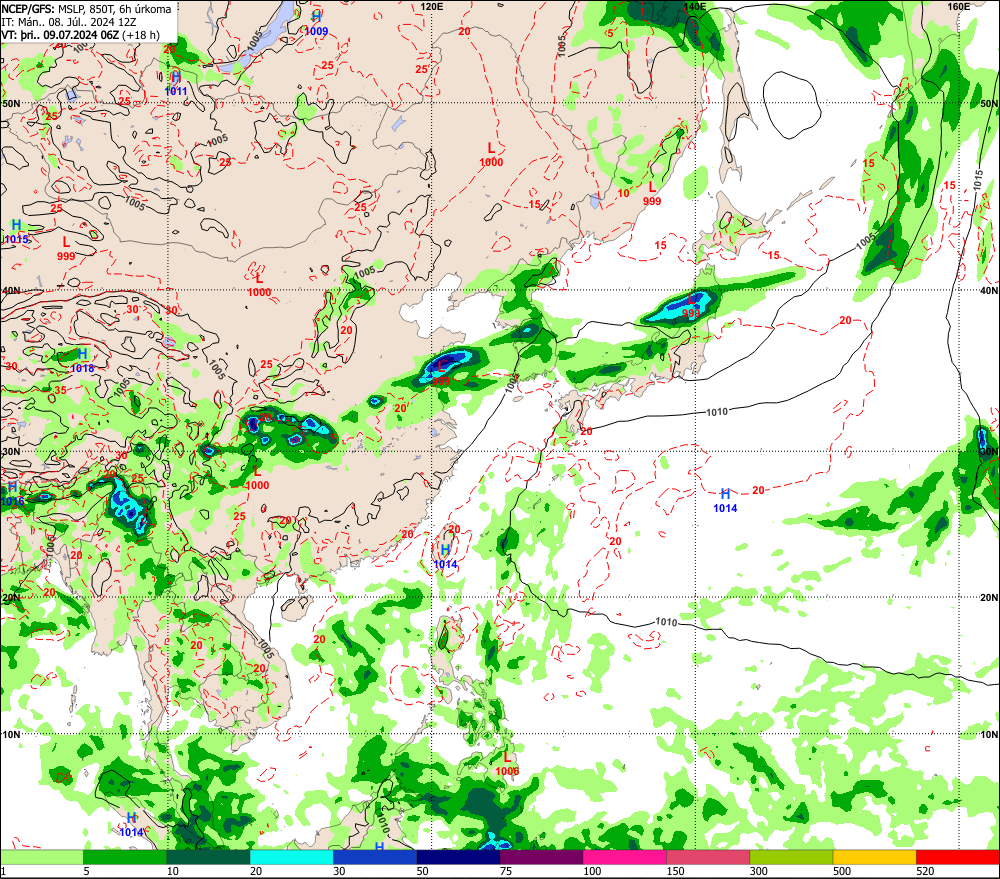
Task: Click the VT valid time +18 h line
Action: click(x=80, y=34)
